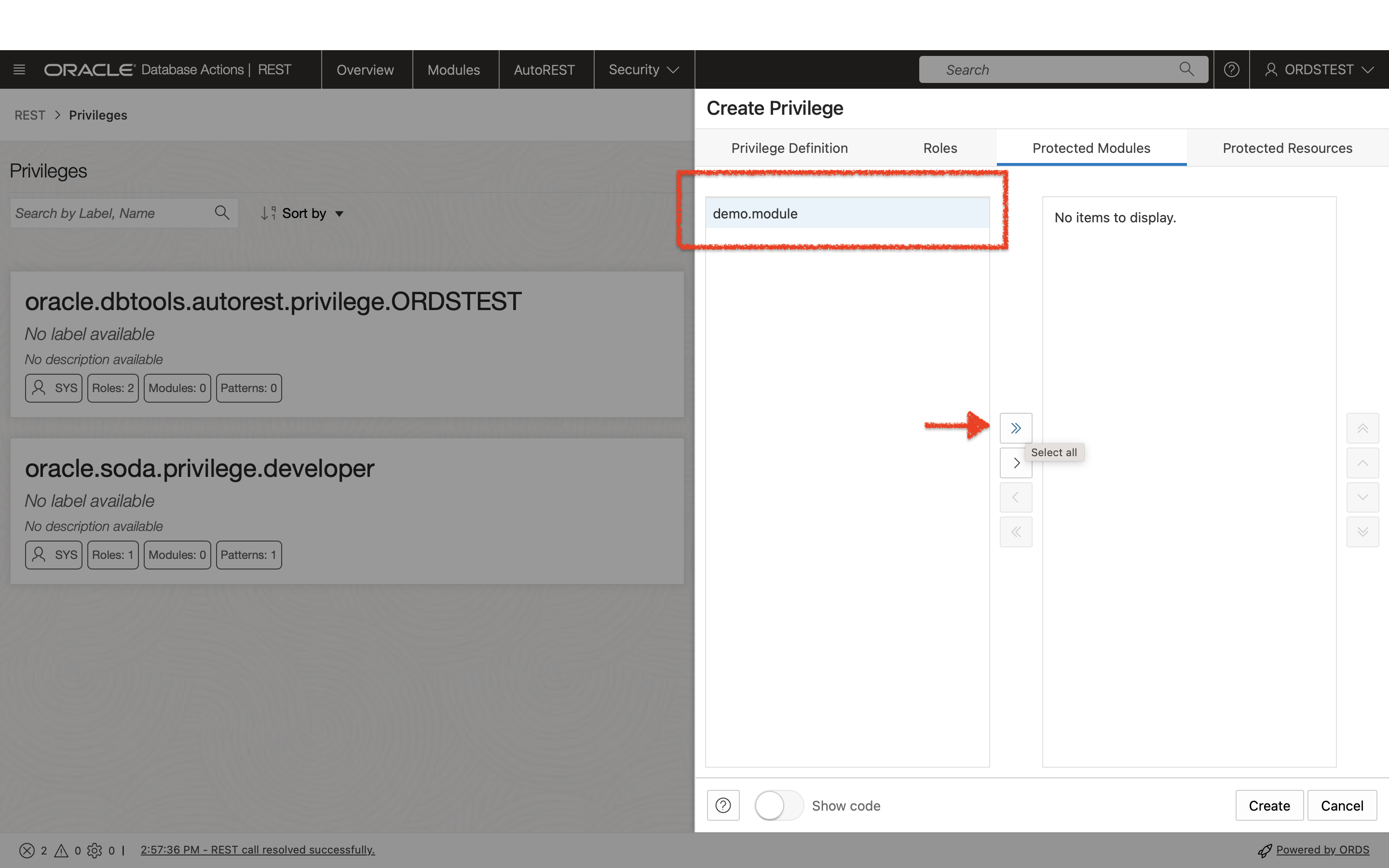
Task: Click the Create button
Action: click(1268, 805)
